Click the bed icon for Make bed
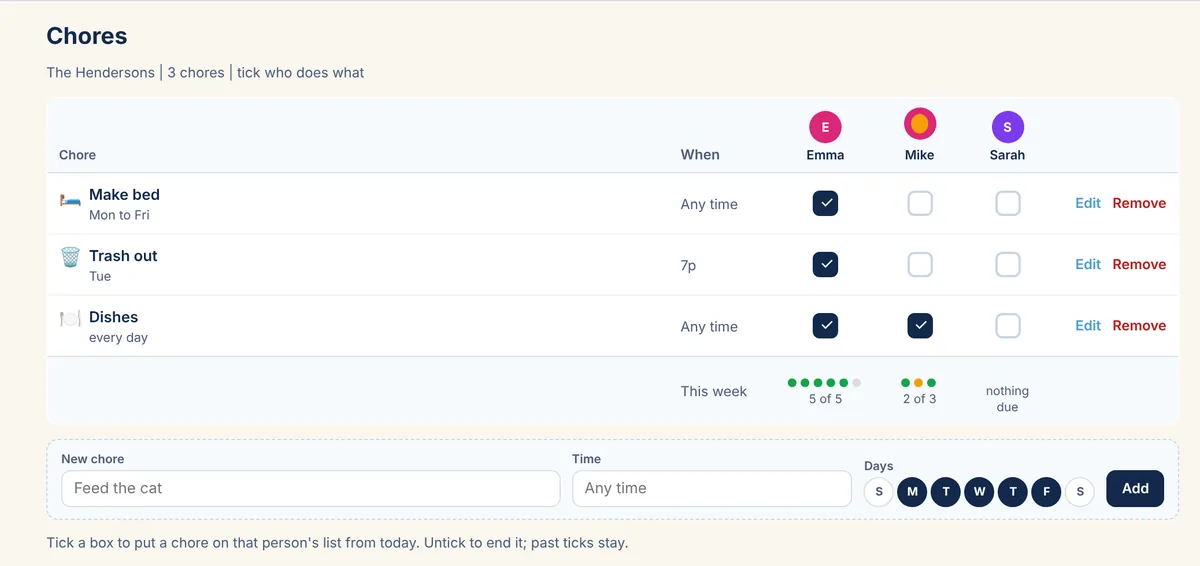The image size is (1200, 566). point(70,199)
